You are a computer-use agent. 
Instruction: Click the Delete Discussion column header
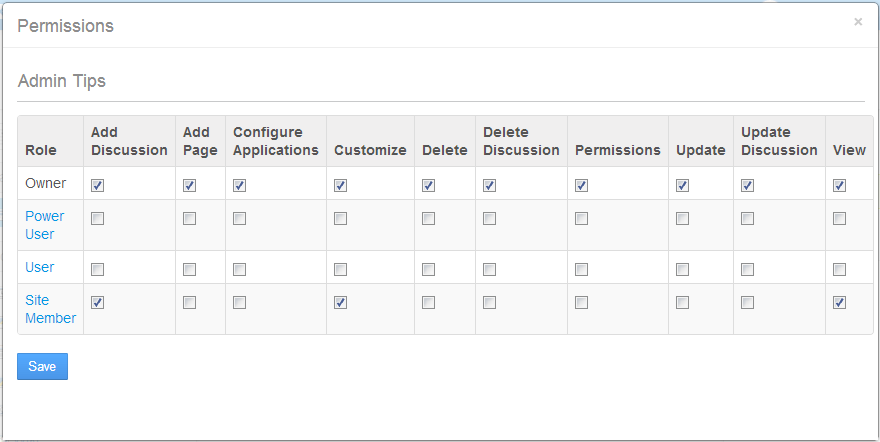pos(521,141)
